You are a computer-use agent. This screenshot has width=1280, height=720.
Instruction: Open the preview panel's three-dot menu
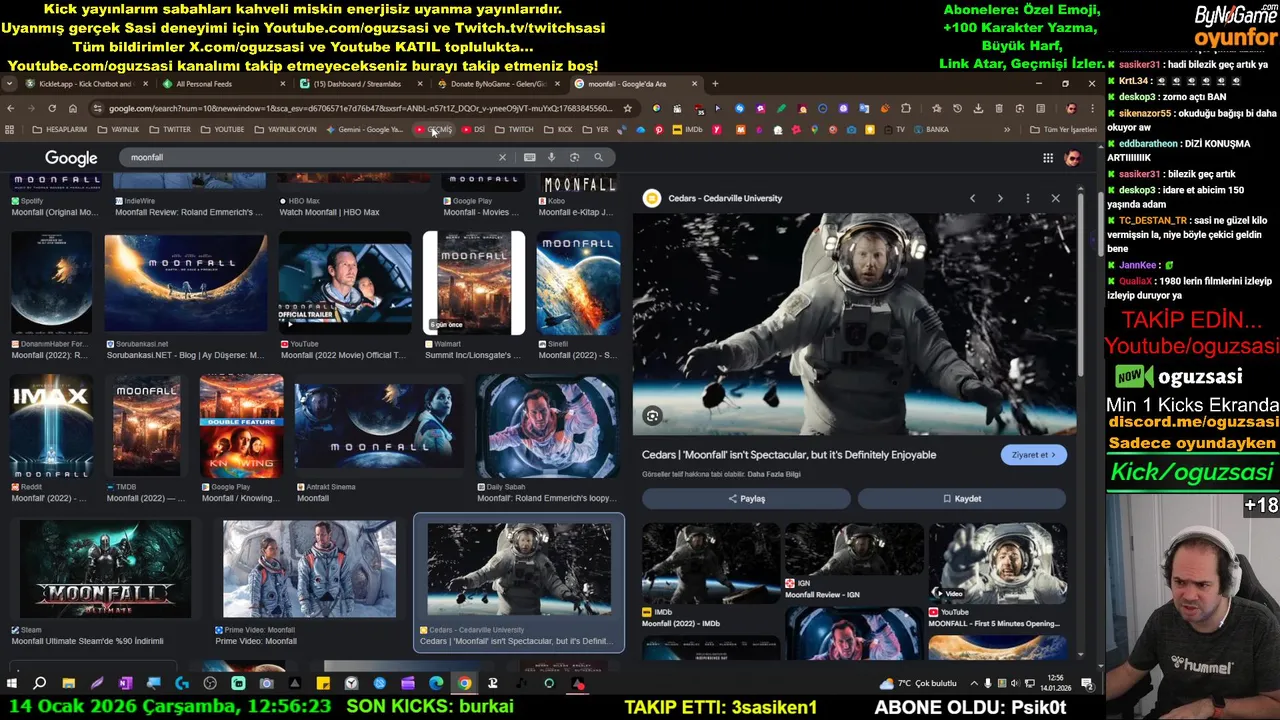pyautogui.click(x=1027, y=198)
